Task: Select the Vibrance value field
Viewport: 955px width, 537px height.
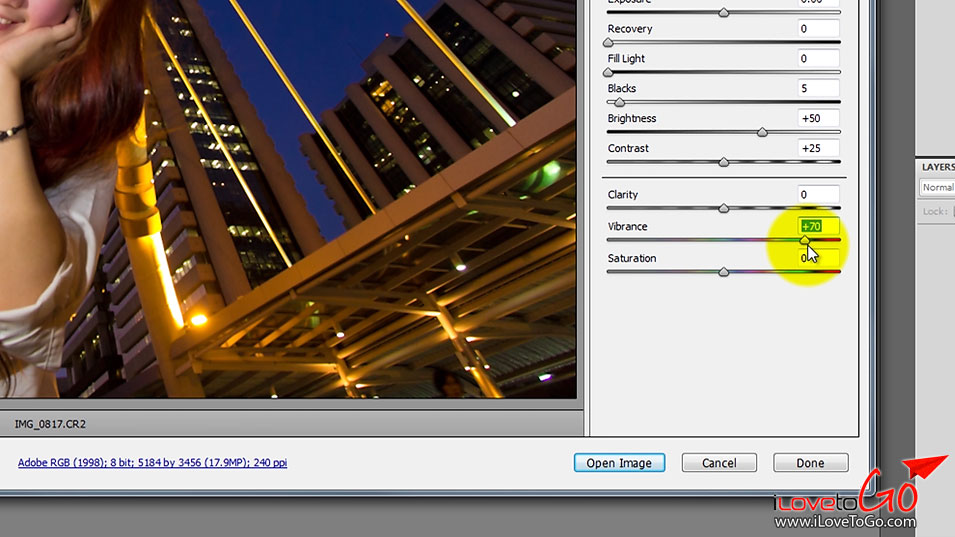Action: click(818, 226)
